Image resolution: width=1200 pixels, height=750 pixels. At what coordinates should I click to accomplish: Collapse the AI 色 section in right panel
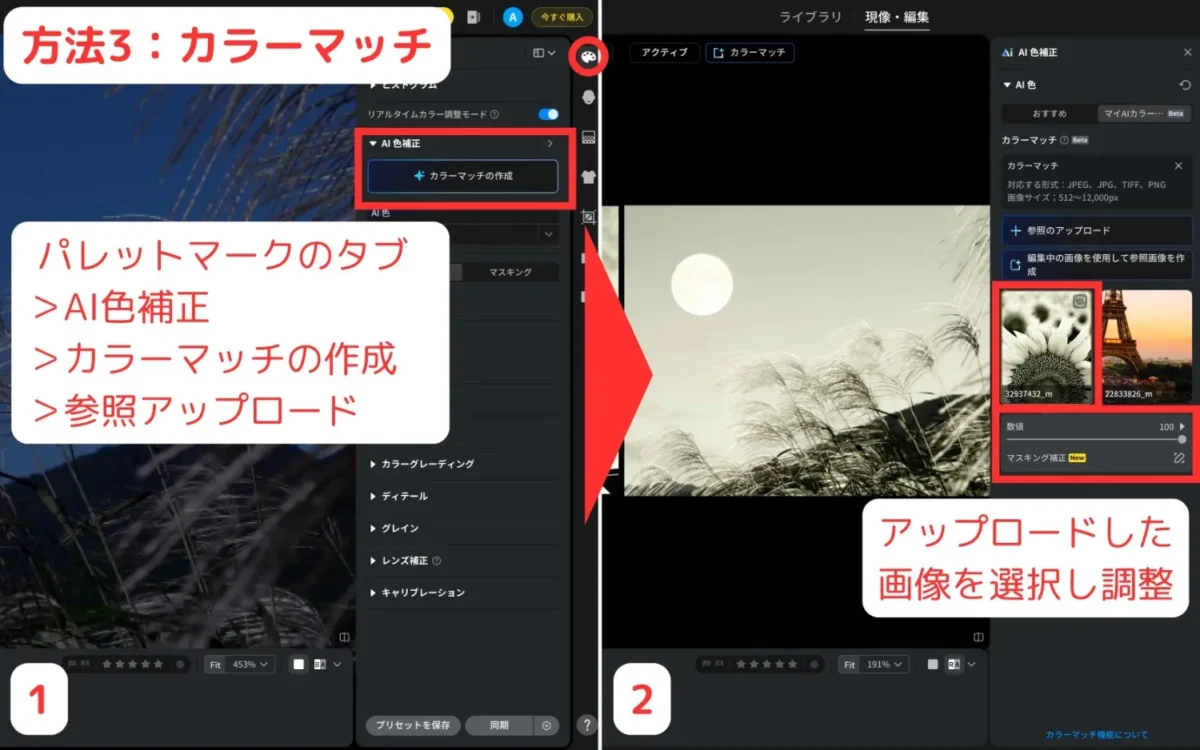pos(1007,86)
